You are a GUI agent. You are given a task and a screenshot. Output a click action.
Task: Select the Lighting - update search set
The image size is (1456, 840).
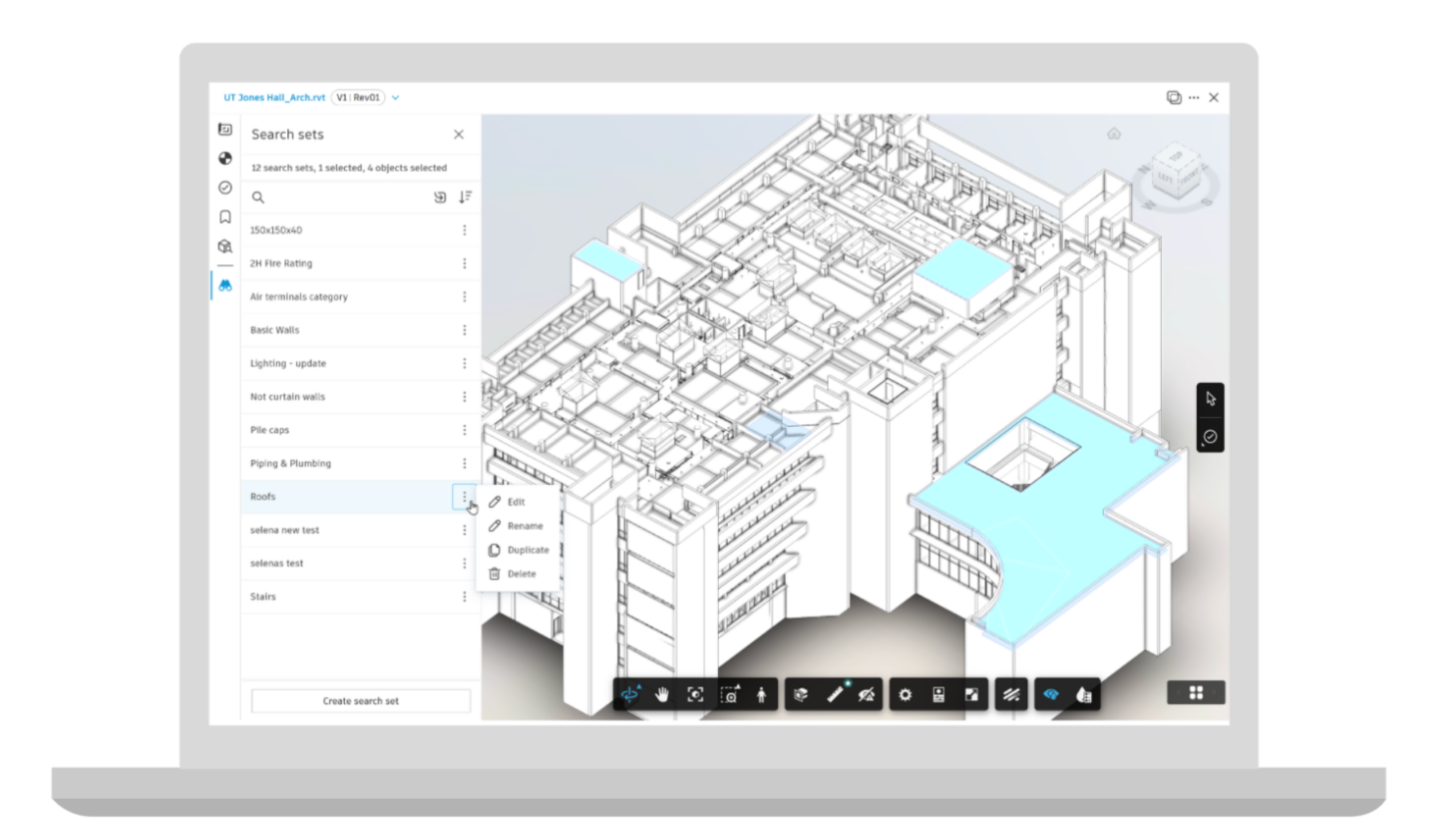point(360,364)
